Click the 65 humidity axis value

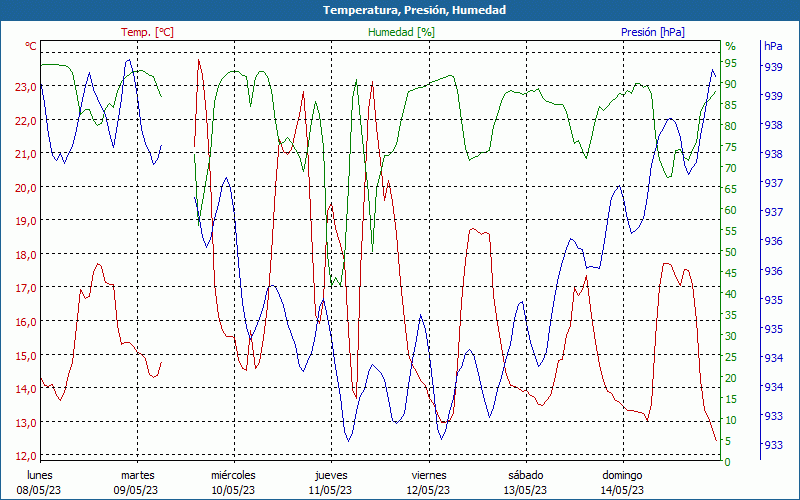click(731, 189)
